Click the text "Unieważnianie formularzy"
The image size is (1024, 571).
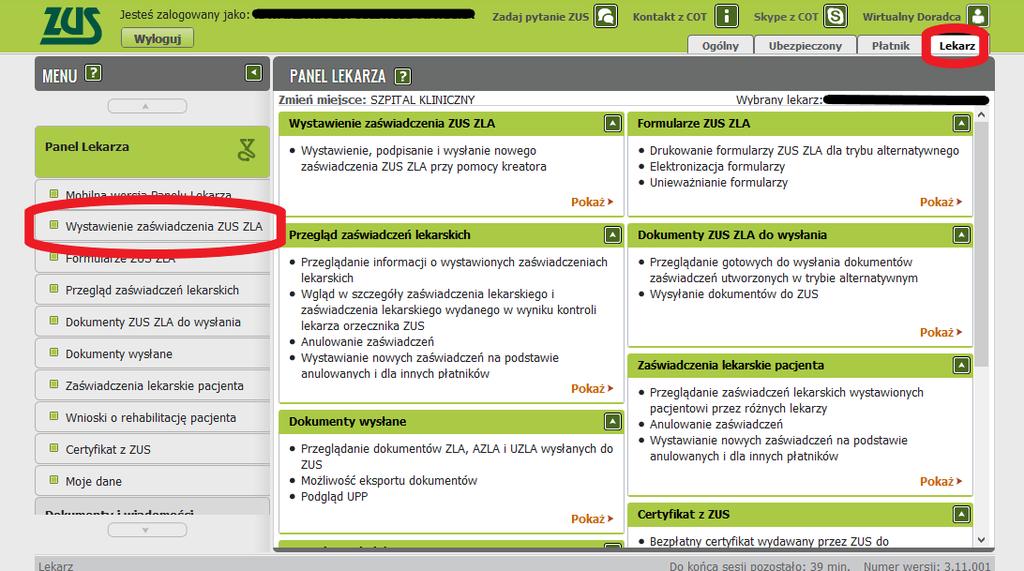(x=718, y=182)
